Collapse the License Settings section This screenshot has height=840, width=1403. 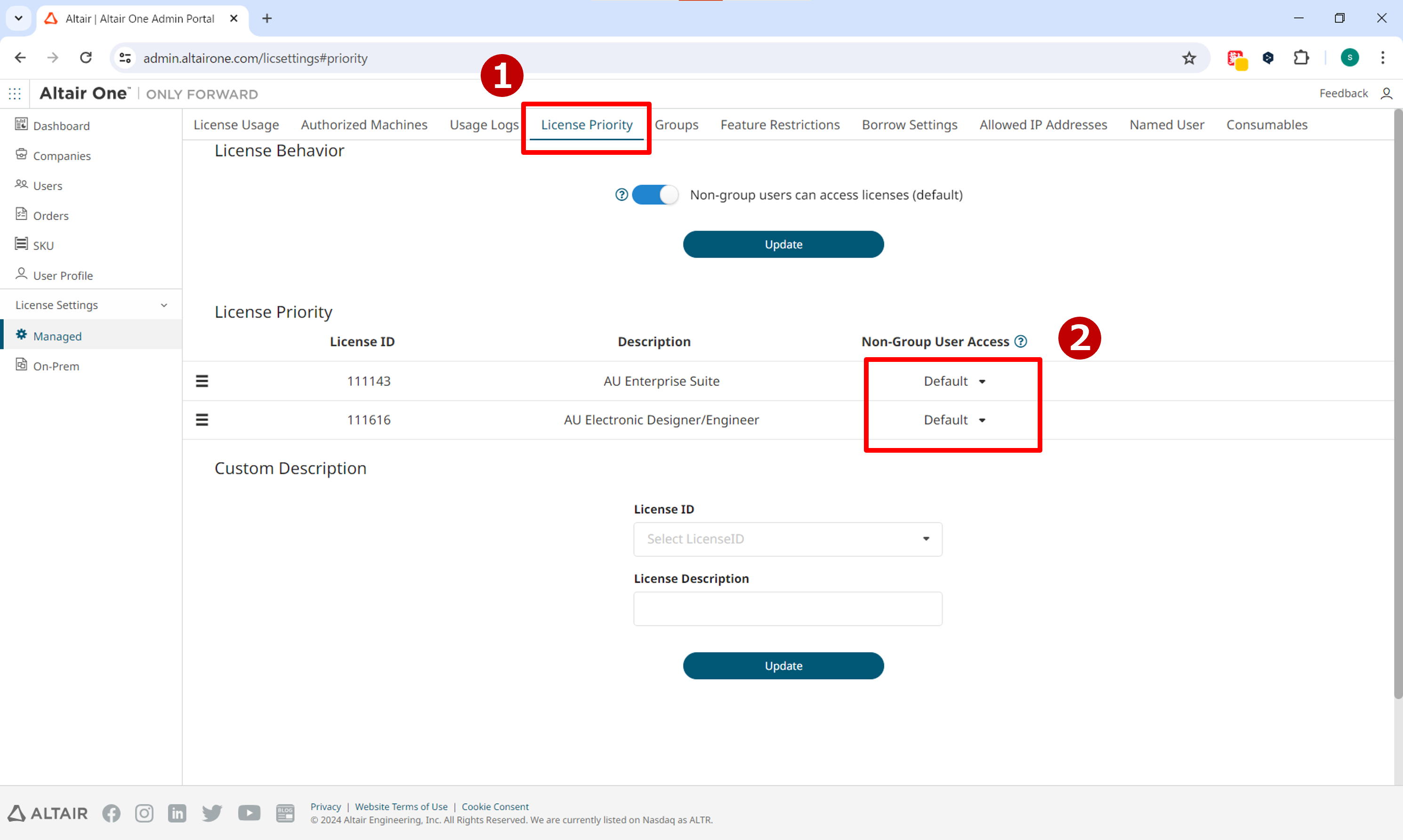(x=164, y=305)
